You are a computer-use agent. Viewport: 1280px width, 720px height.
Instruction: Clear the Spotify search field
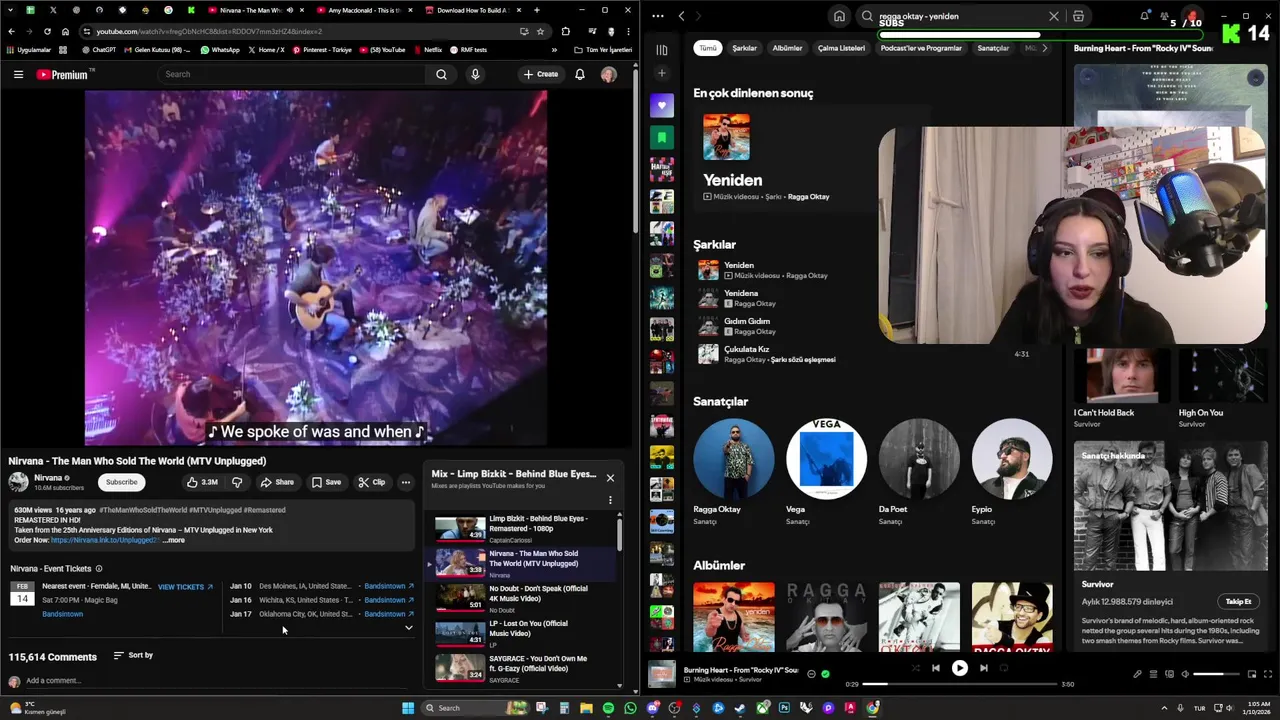tap(1053, 16)
